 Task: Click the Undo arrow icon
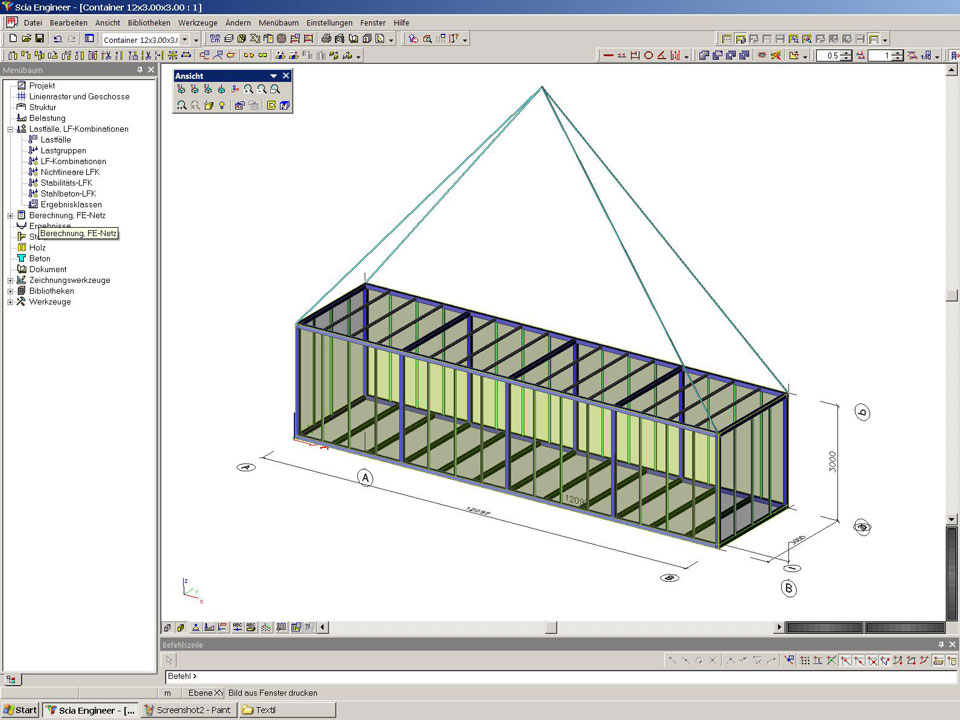[x=58, y=39]
